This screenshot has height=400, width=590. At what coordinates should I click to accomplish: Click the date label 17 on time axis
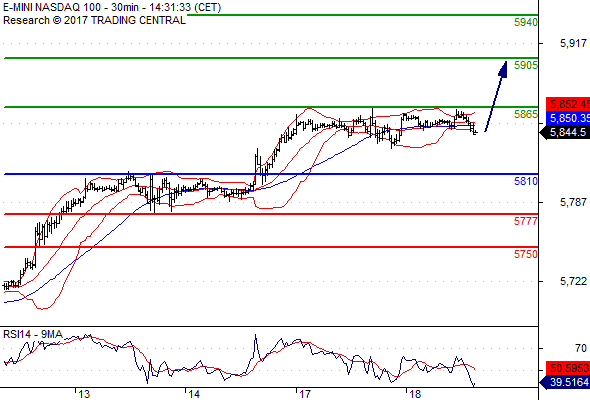point(304,394)
